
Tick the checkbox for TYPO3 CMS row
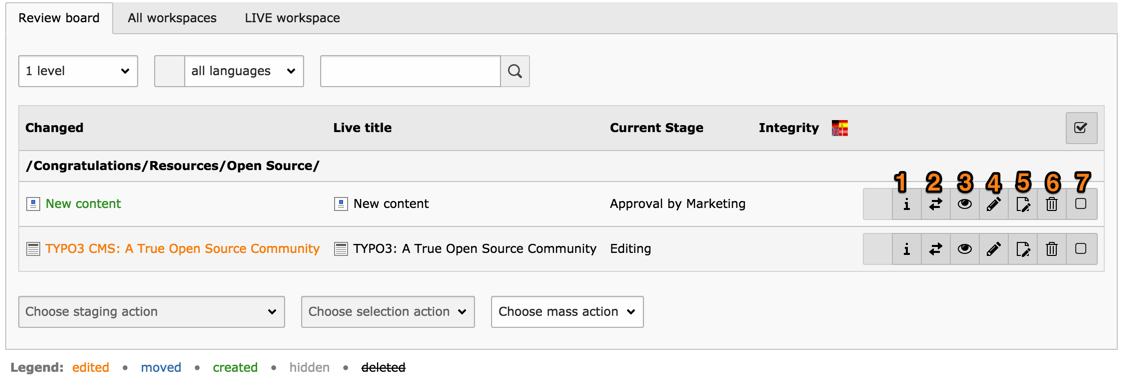[x=1081, y=249]
